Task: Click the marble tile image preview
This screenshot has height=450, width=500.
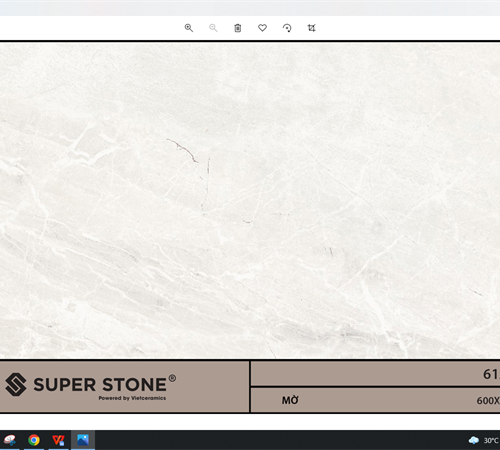Action: [x=250, y=200]
